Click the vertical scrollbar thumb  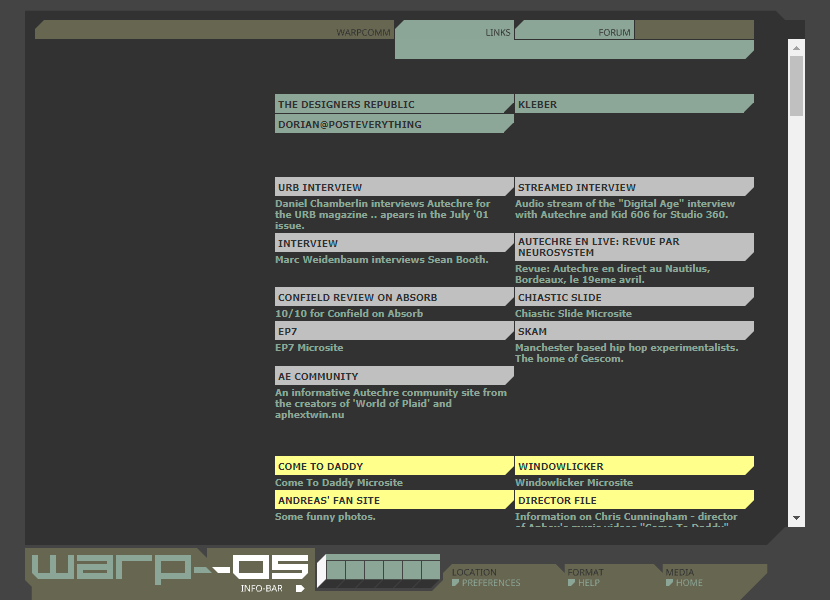click(x=796, y=86)
